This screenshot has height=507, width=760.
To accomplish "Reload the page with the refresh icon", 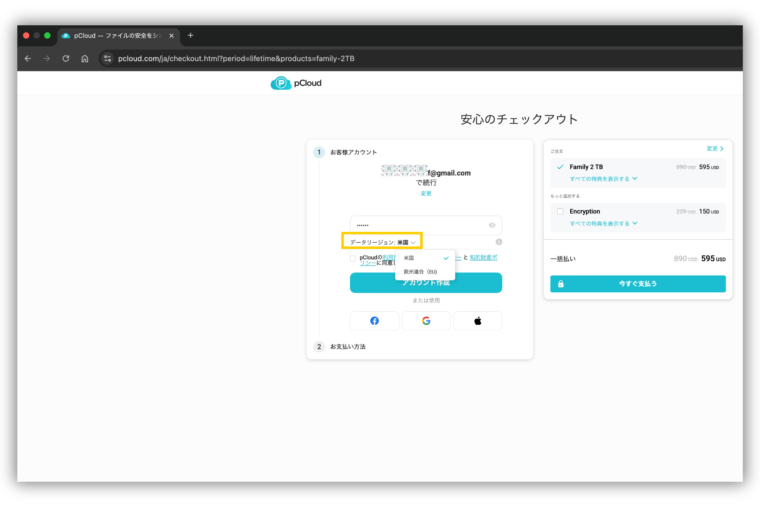I will (66, 59).
